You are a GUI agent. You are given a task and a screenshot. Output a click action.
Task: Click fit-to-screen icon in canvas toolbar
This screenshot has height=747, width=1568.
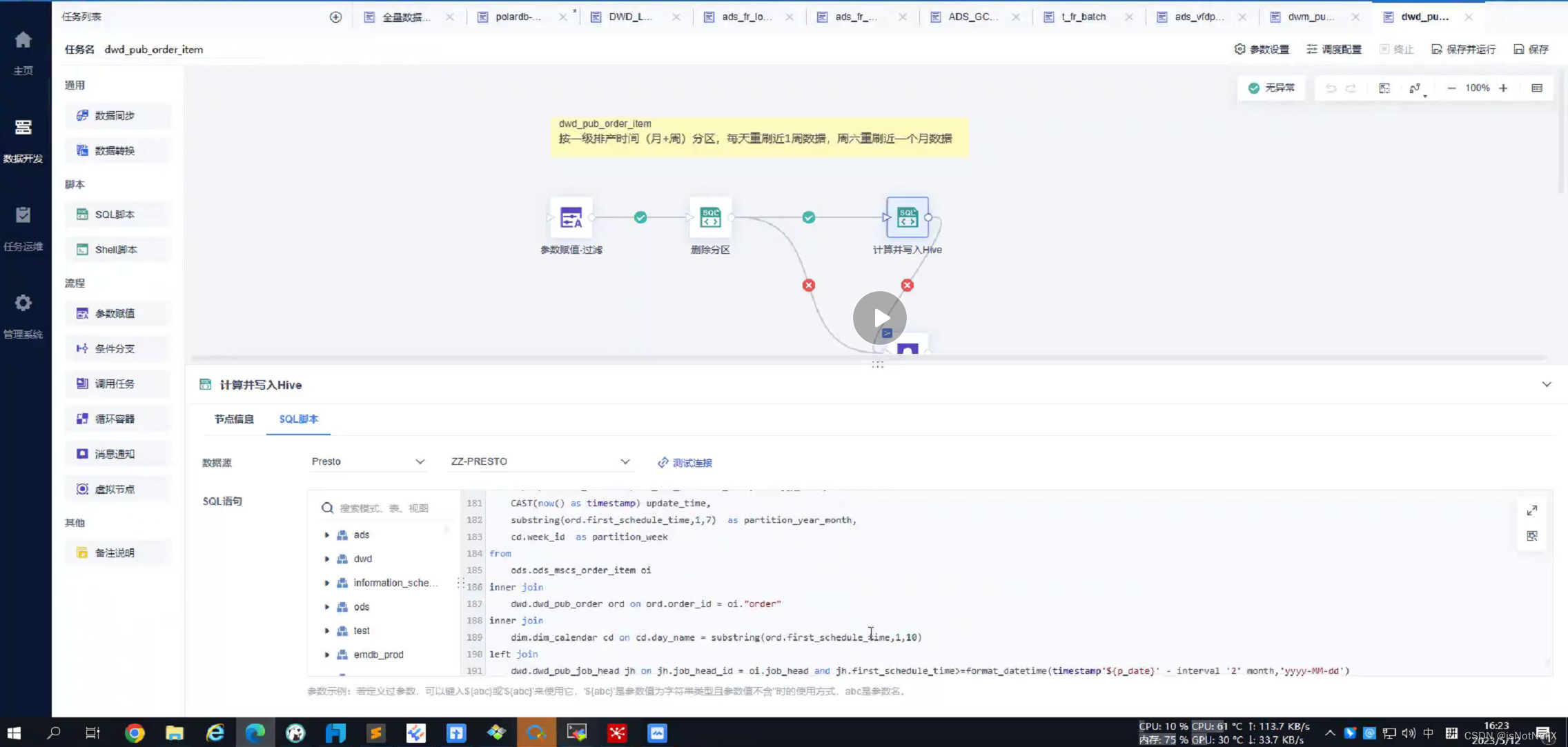click(1384, 88)
